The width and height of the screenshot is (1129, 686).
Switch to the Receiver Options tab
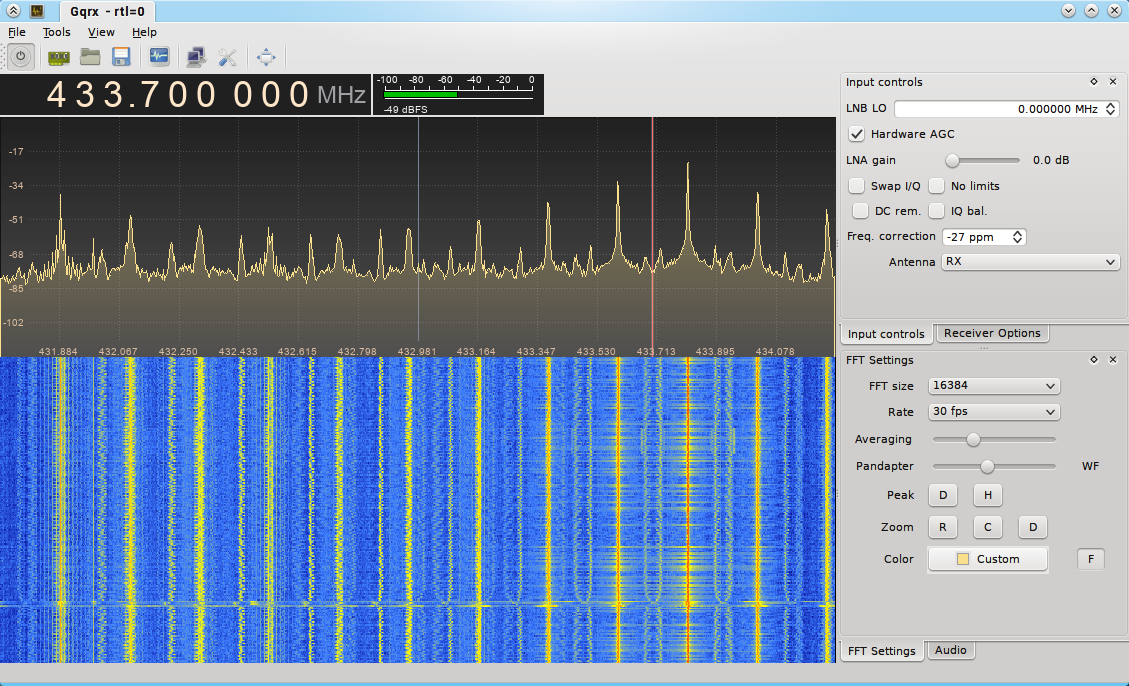992,333
